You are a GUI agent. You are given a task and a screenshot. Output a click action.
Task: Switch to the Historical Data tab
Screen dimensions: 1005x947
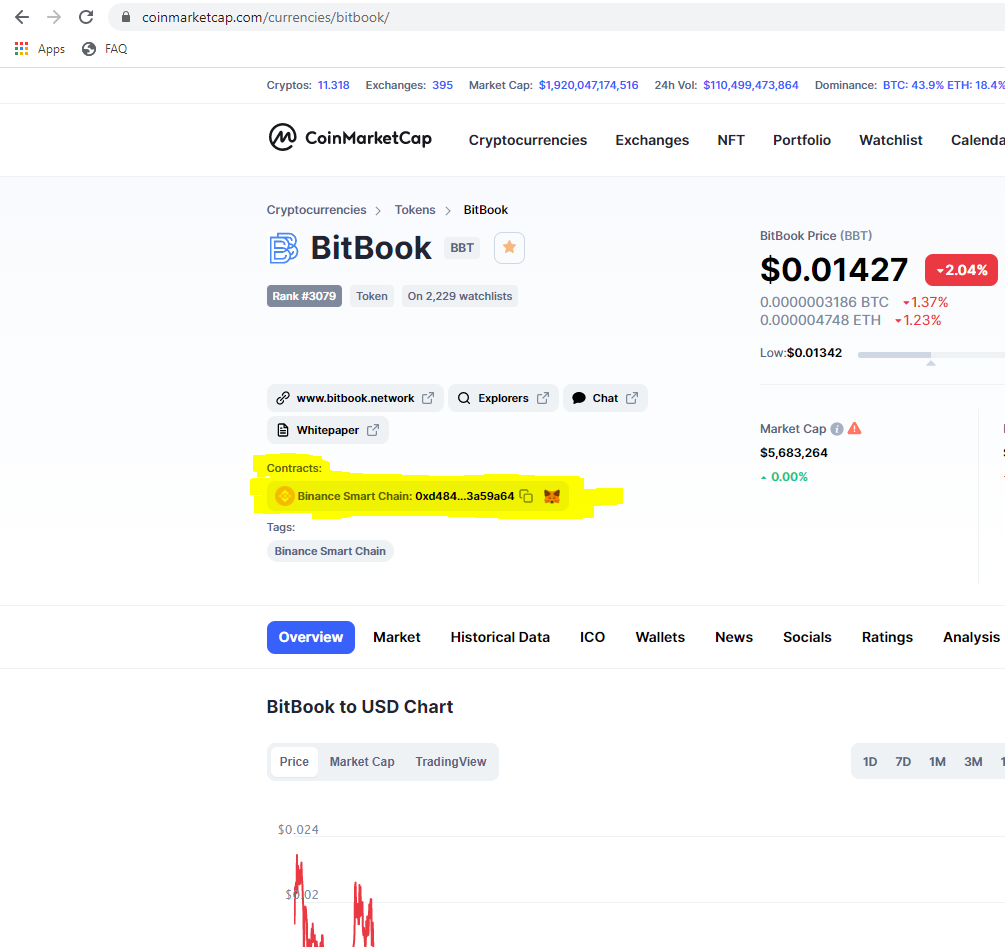tap(500, 638)
